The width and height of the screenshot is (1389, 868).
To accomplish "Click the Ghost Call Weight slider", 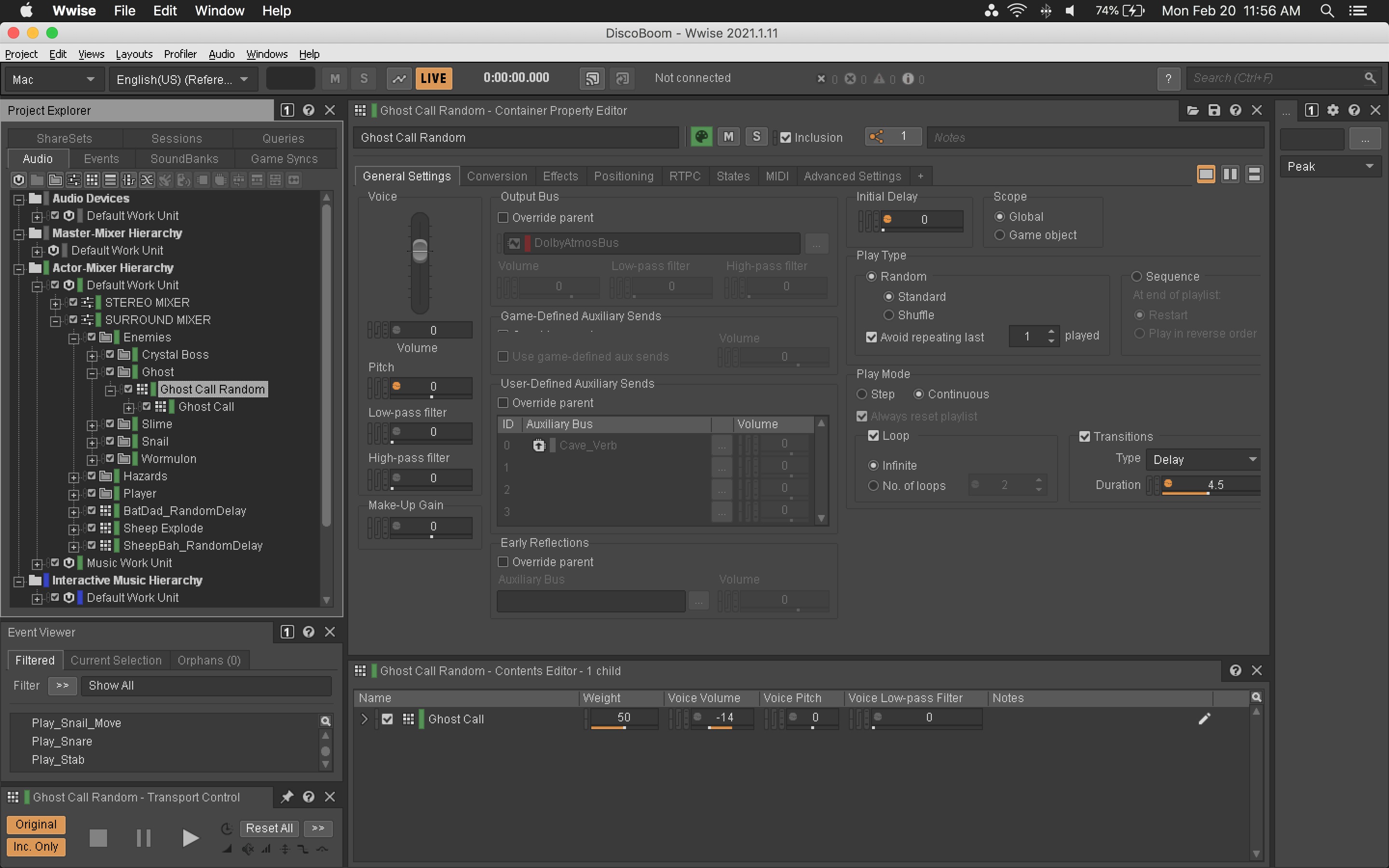I will point(624,718).
